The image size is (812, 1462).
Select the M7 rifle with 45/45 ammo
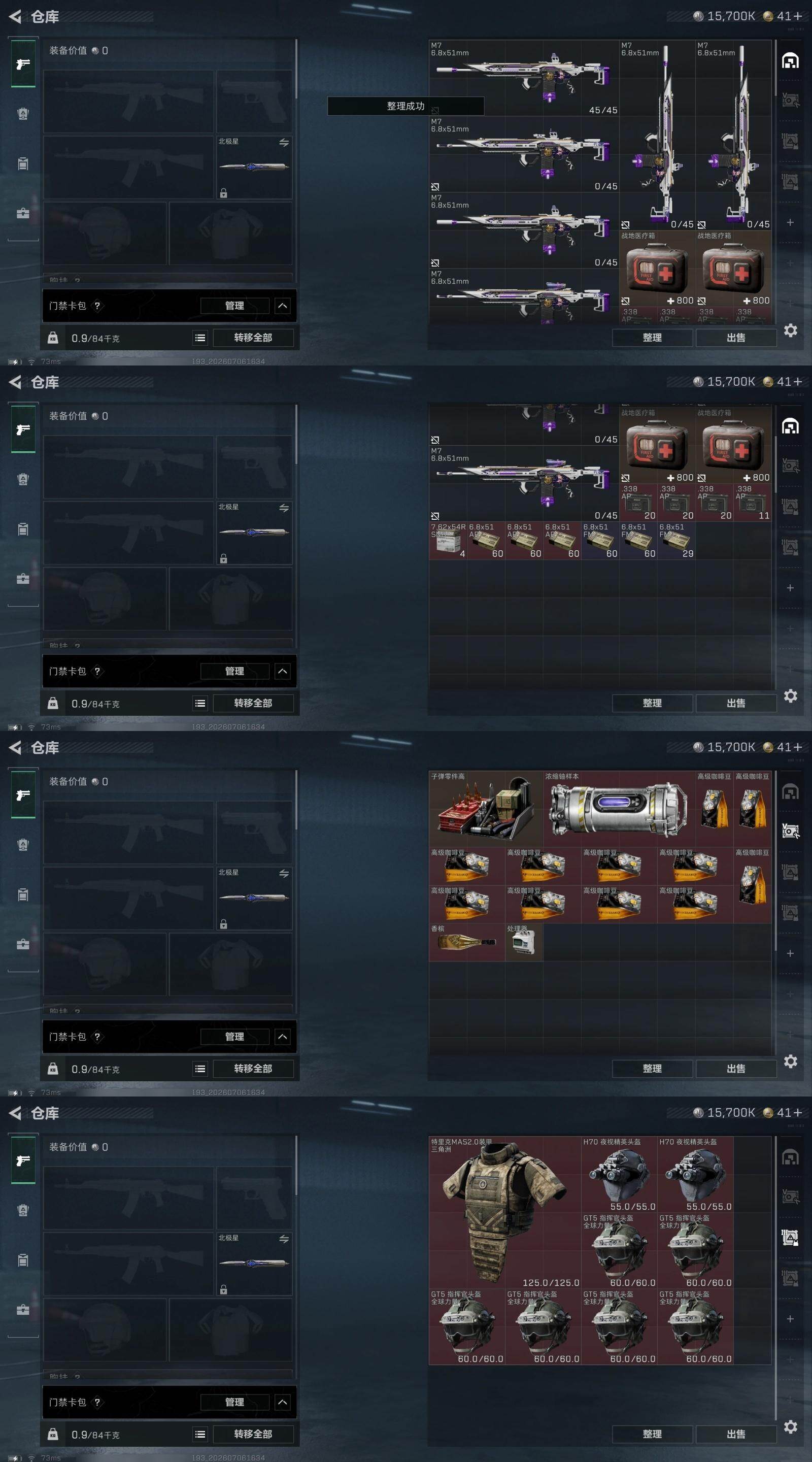[524, 78]
